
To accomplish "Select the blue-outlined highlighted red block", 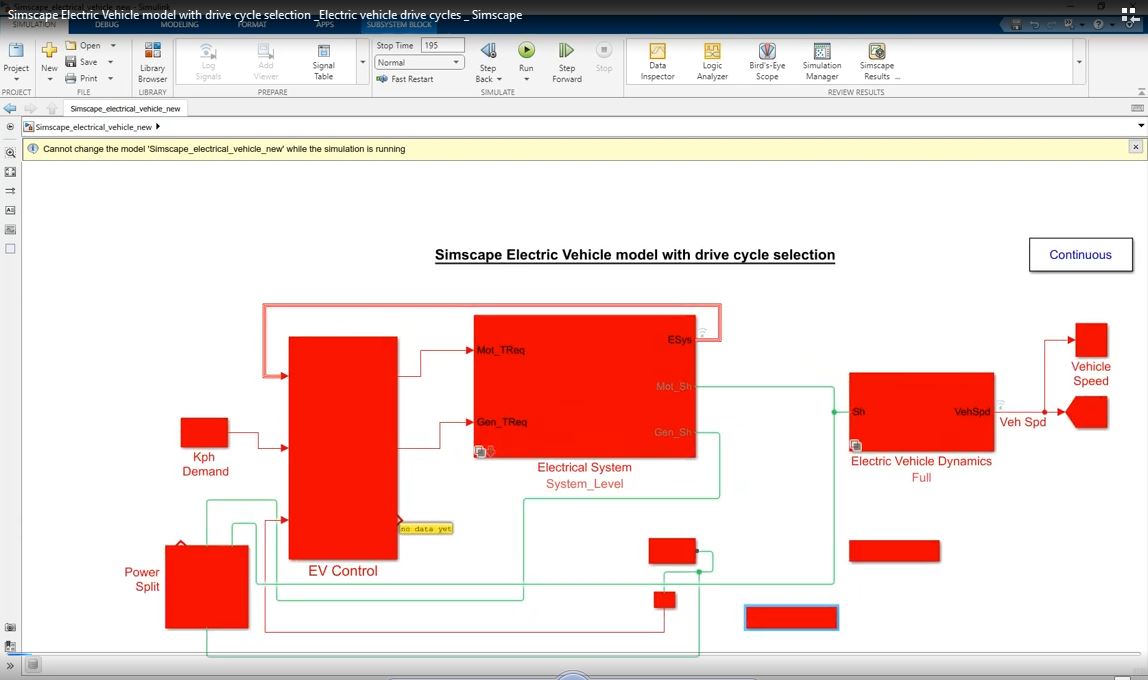I will click(x=791, y=618).
